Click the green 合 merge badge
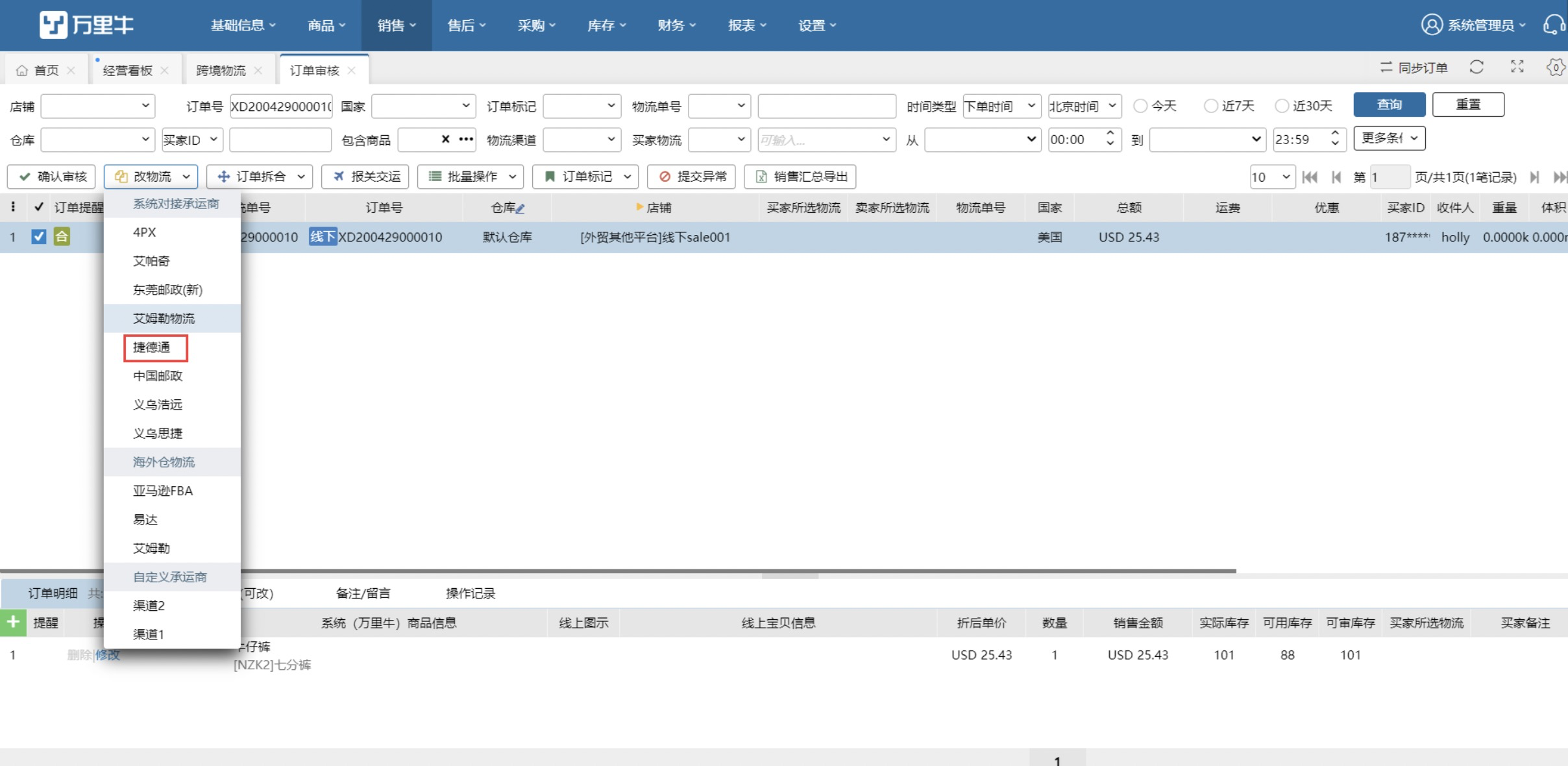The image size is (1568, 766). 62,237
